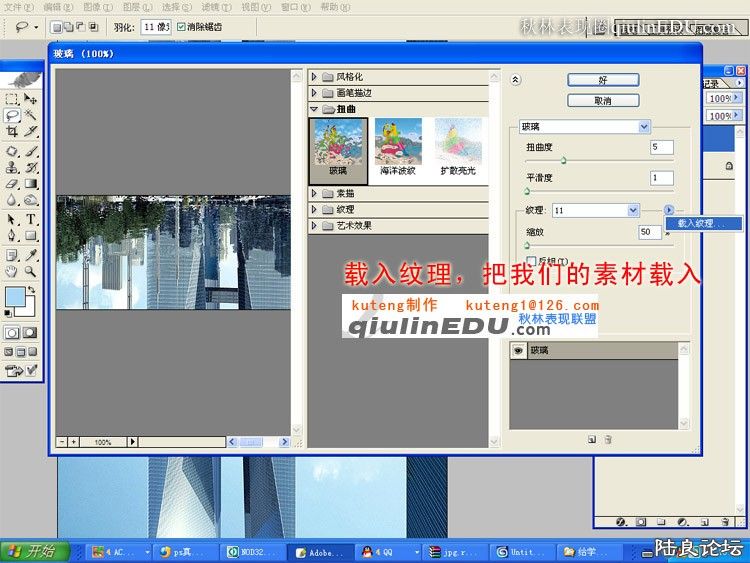The image size is (750, 563).
Task: Click the new effect layer icon
Action: tap(592, 439)
